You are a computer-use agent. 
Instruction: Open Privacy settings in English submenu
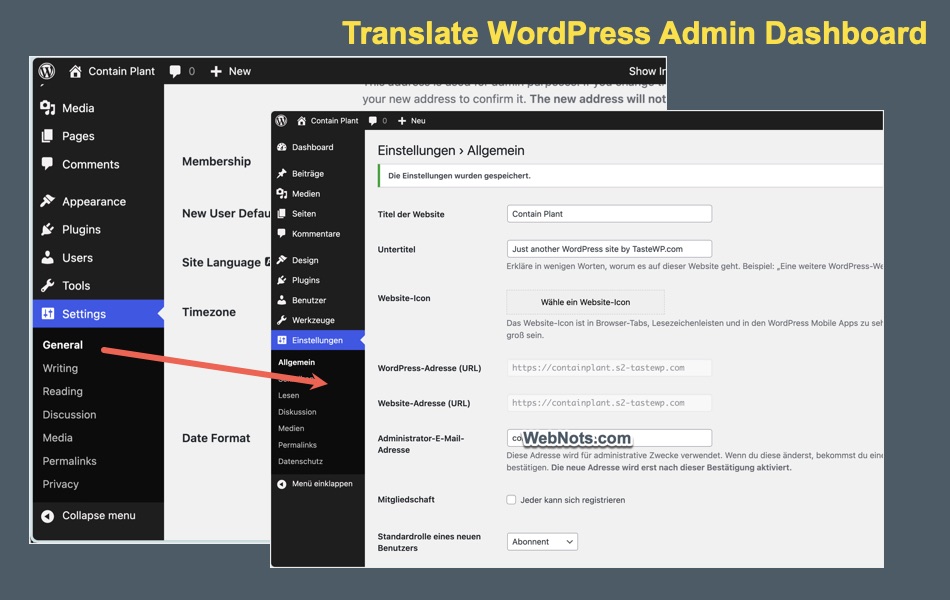(61, 484)
